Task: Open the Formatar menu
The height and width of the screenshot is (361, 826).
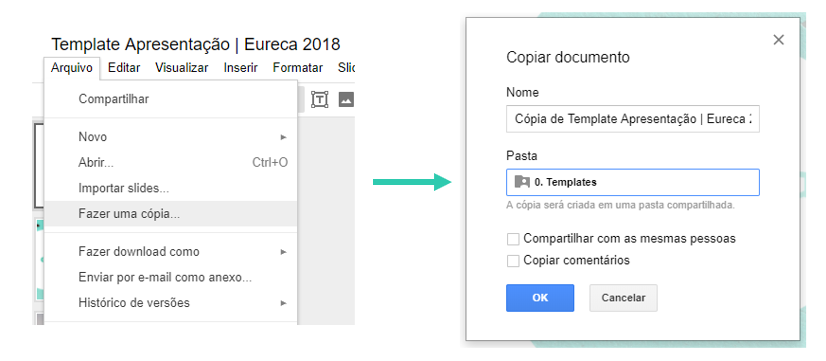Action: (298, 68)
